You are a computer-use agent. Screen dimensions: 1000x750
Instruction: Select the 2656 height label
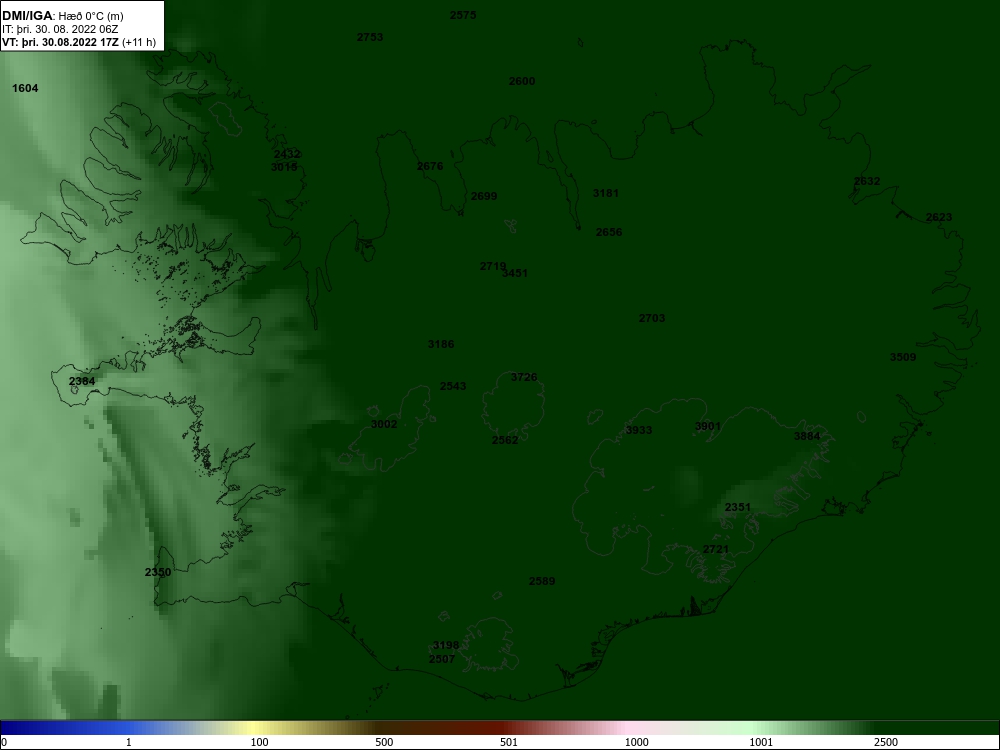click(609, 232)
